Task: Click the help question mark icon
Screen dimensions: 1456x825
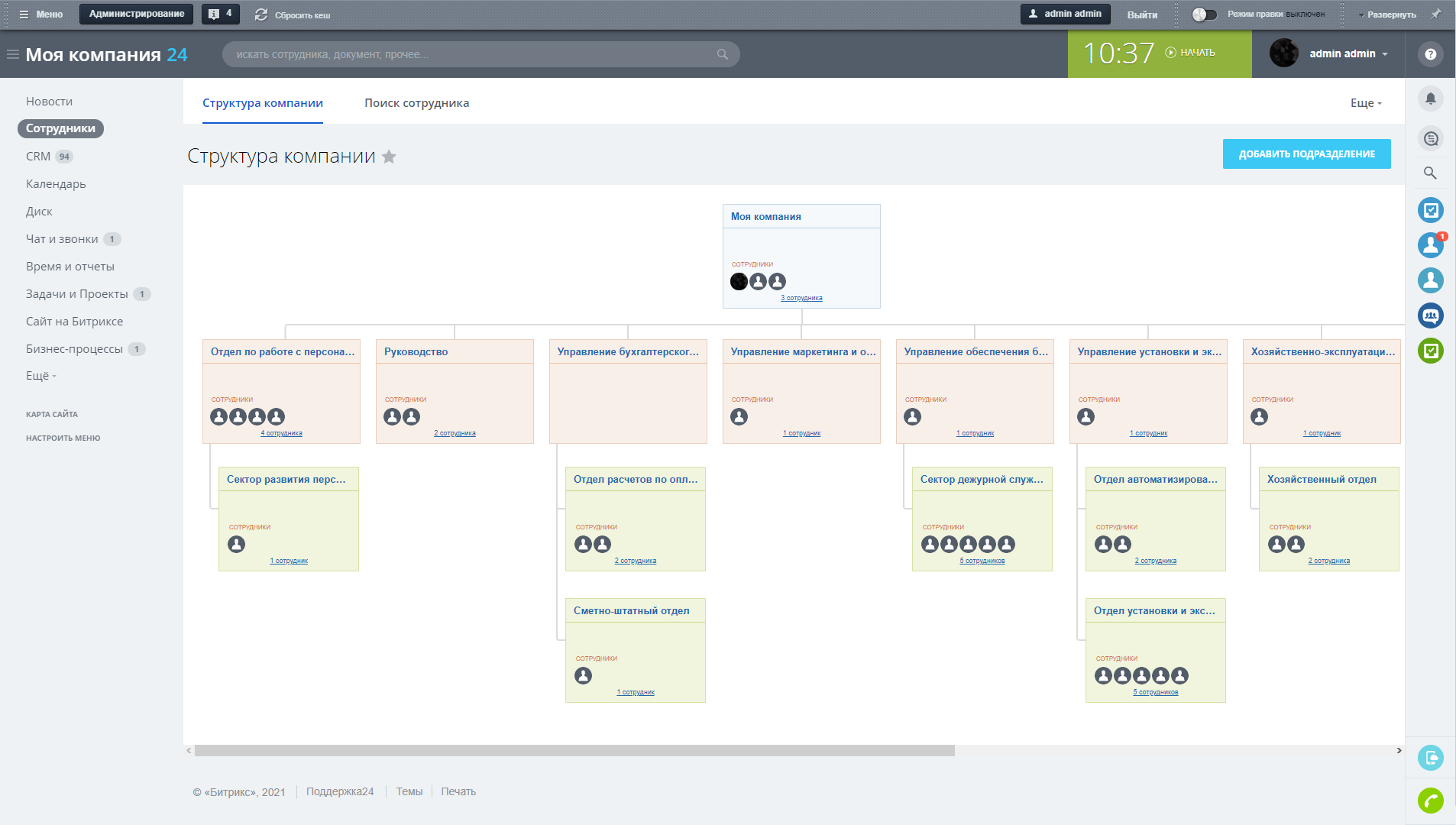Action: (x=1430, y=54)
